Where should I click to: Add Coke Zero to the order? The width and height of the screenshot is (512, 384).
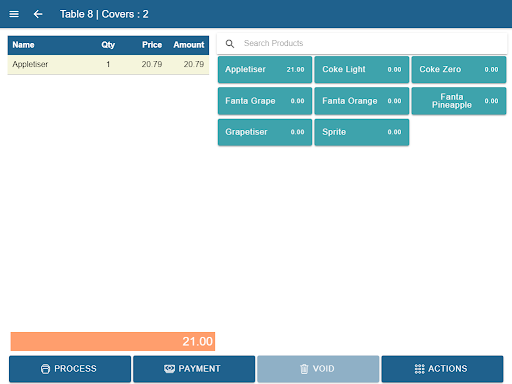459,69
